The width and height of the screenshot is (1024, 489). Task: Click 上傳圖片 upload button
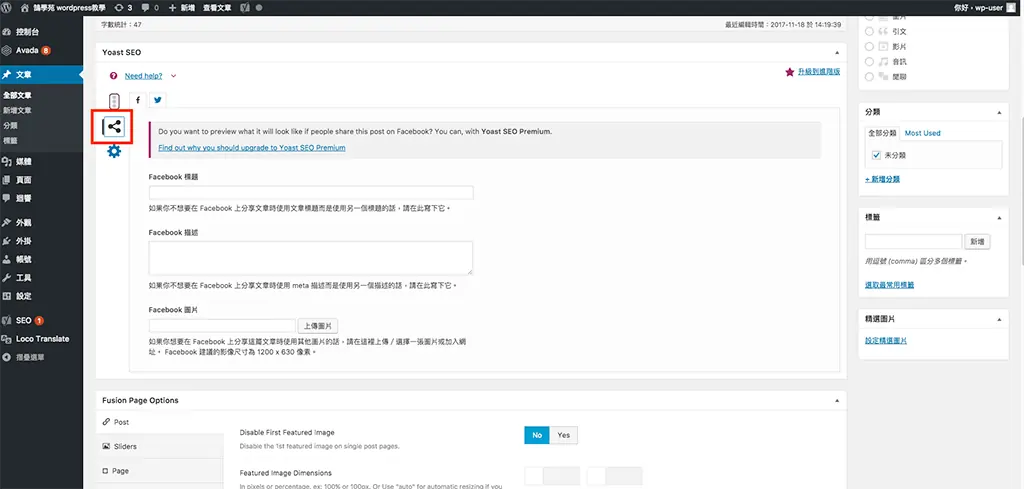[x=318, y=325]
